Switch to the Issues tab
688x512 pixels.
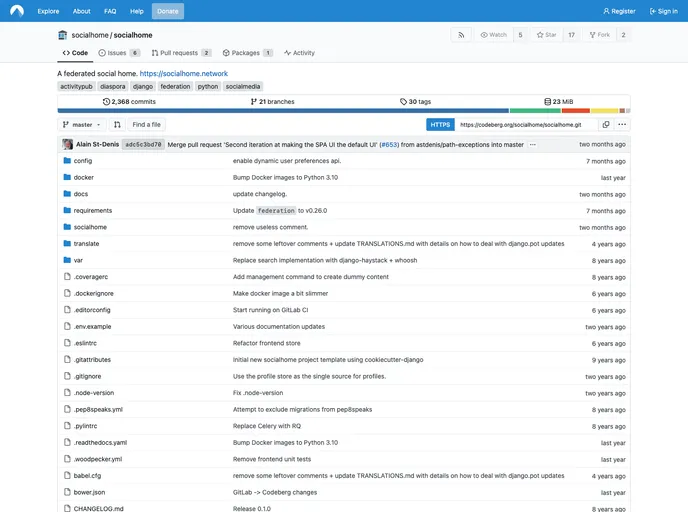(x=119, y=53)
